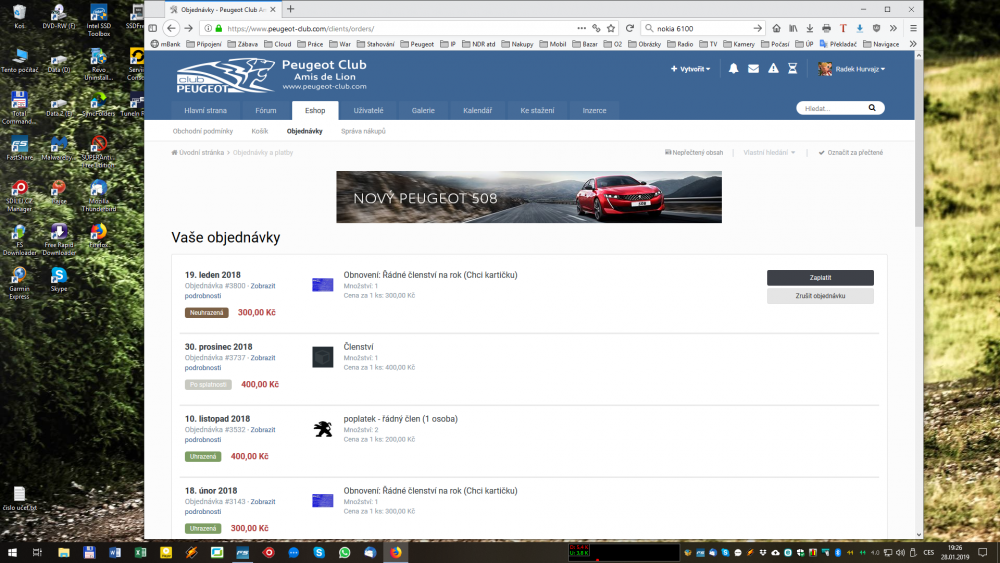Open Správa nákupů submenu link

363,131
